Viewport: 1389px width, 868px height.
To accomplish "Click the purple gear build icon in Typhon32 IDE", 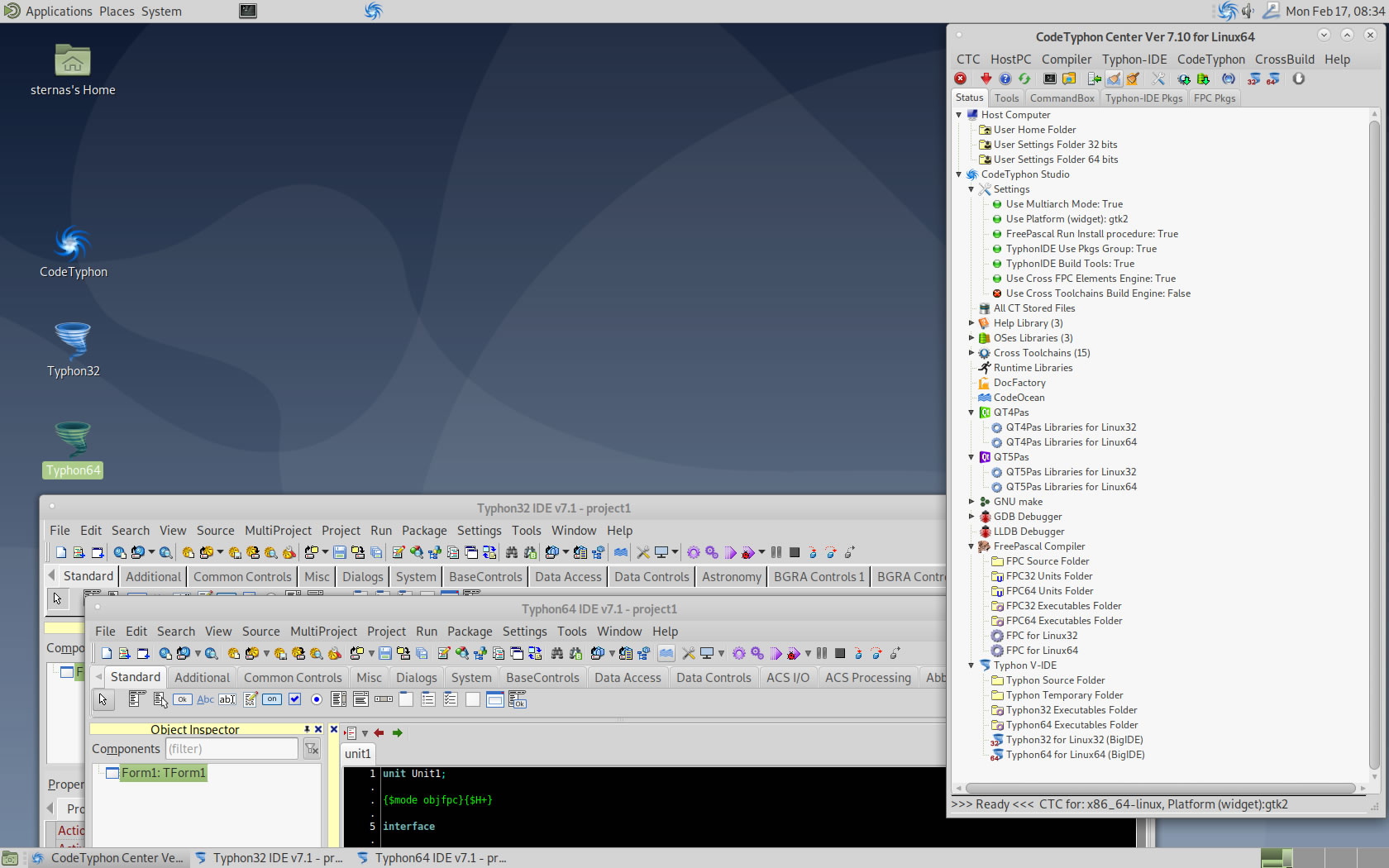I will 694,552.
